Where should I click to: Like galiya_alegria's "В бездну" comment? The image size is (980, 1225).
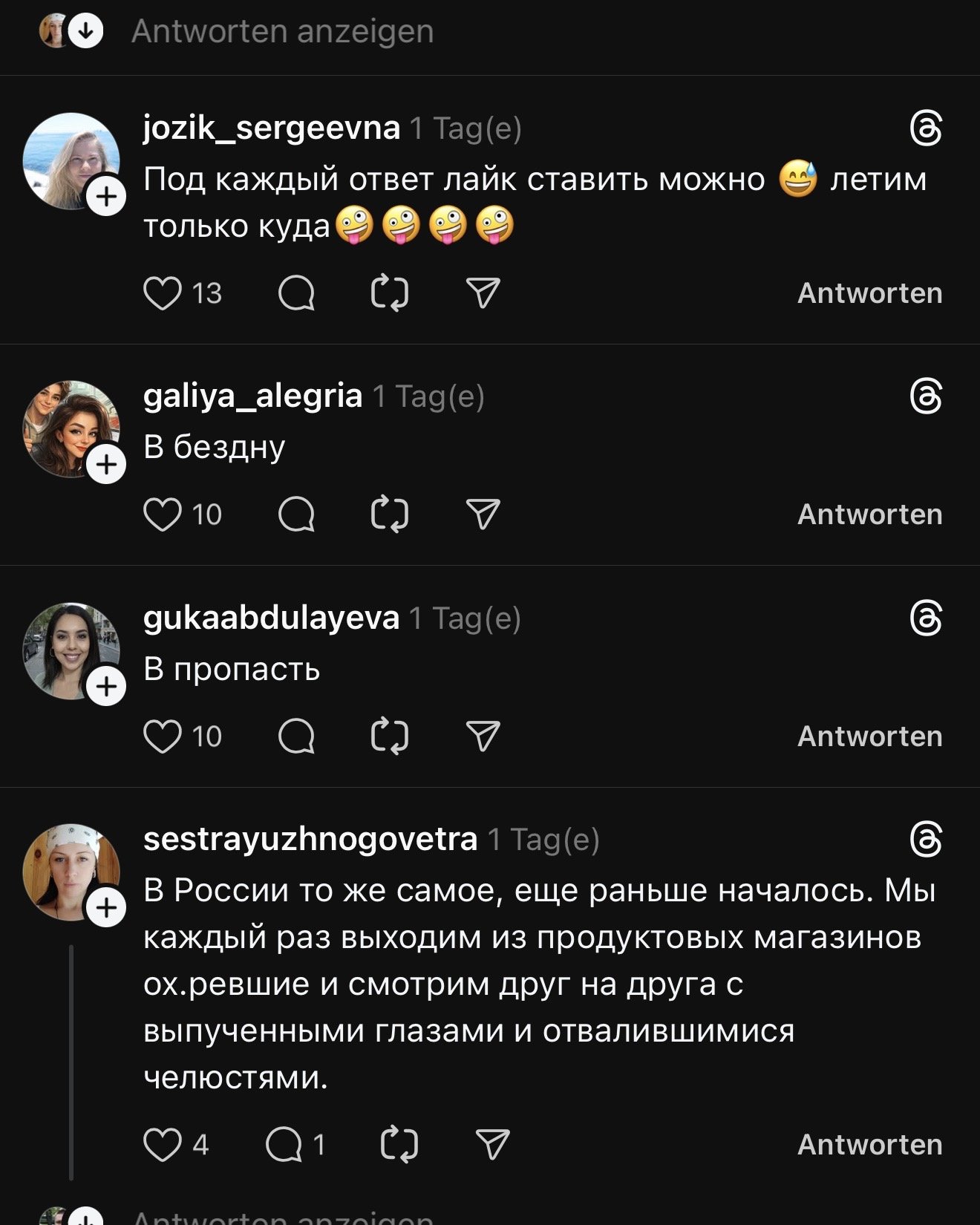[x=162, y=514]
